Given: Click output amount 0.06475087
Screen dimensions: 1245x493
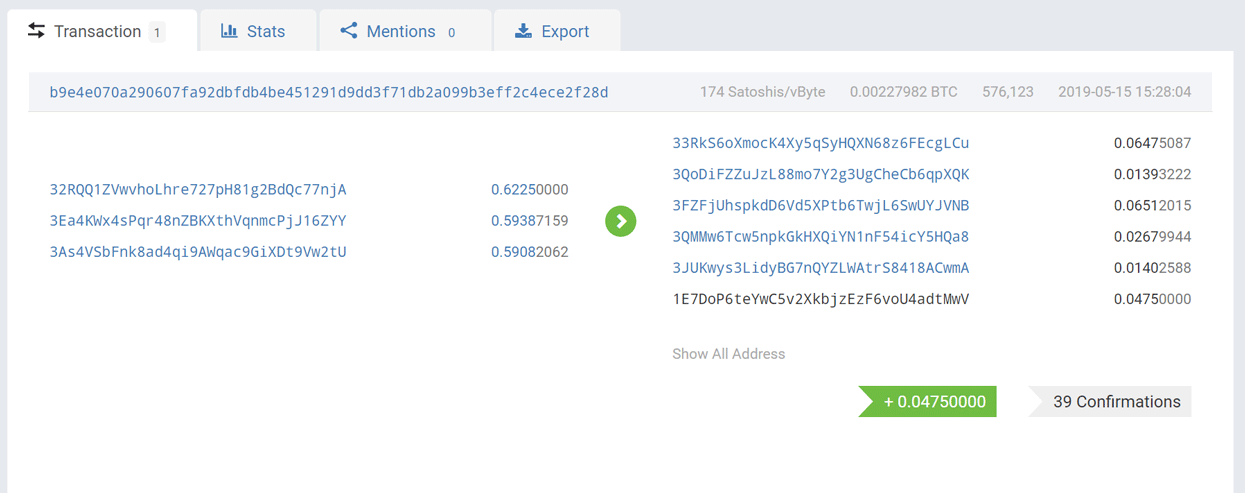Looking at the screenshot, I should tap(1153, 143).
